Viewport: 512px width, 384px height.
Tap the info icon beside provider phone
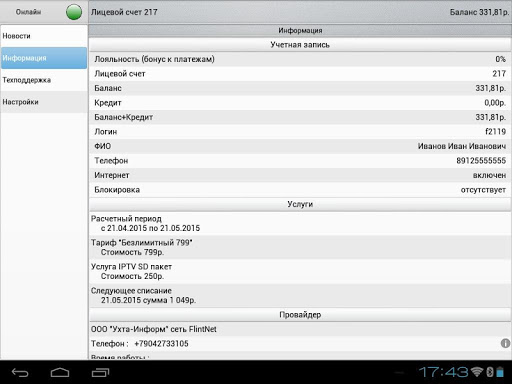coord(505,343)
